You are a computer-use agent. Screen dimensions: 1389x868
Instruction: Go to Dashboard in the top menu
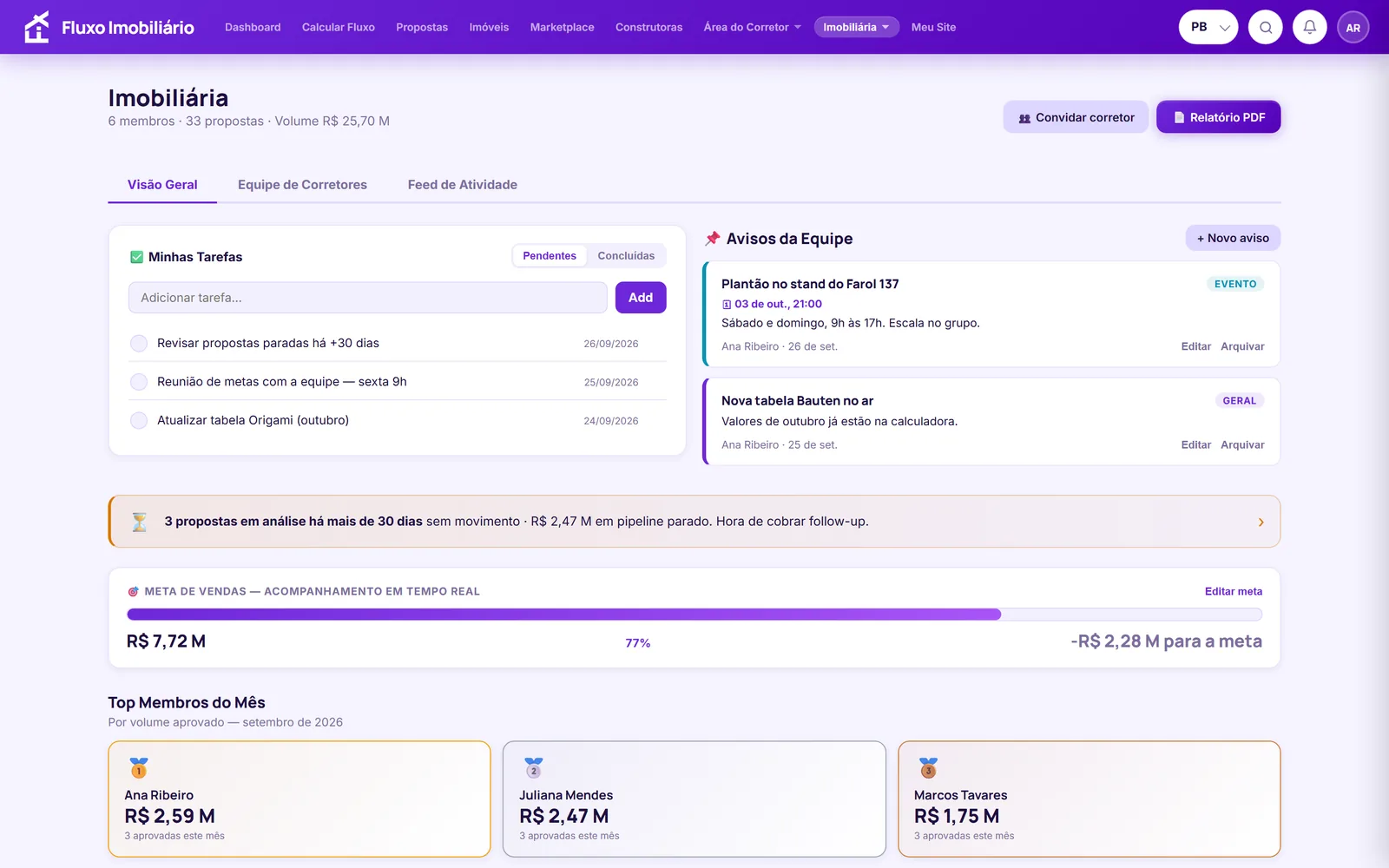click(253, 27)
